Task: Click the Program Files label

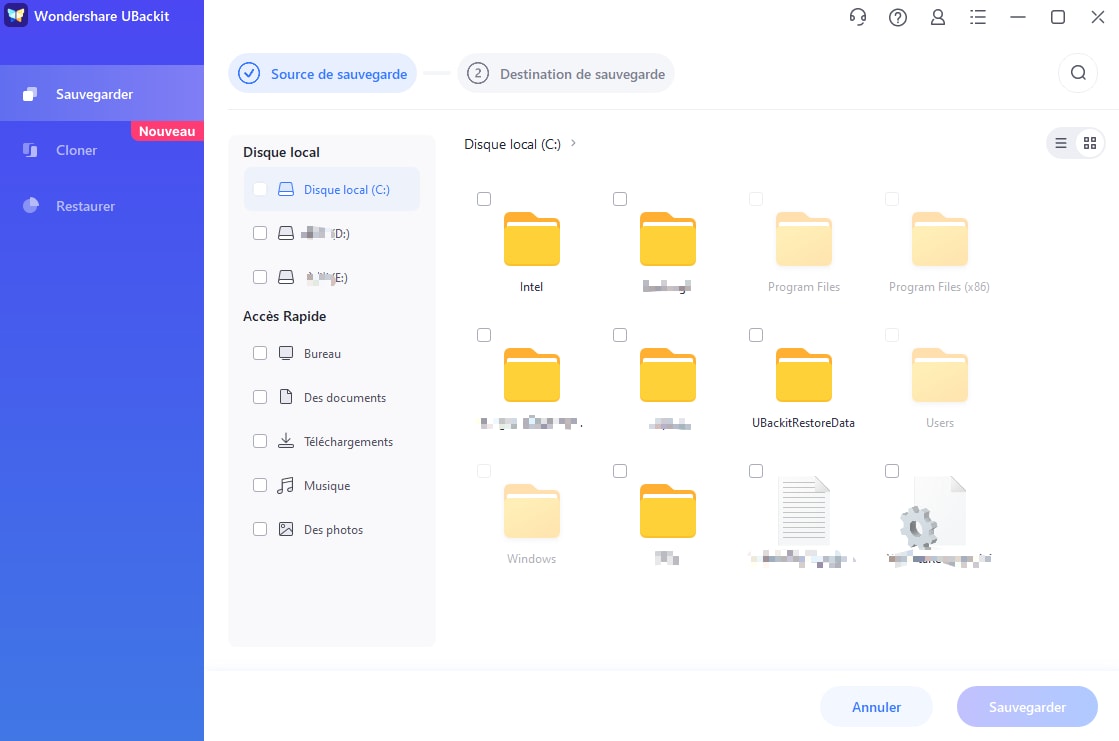Action: point(804,287)
